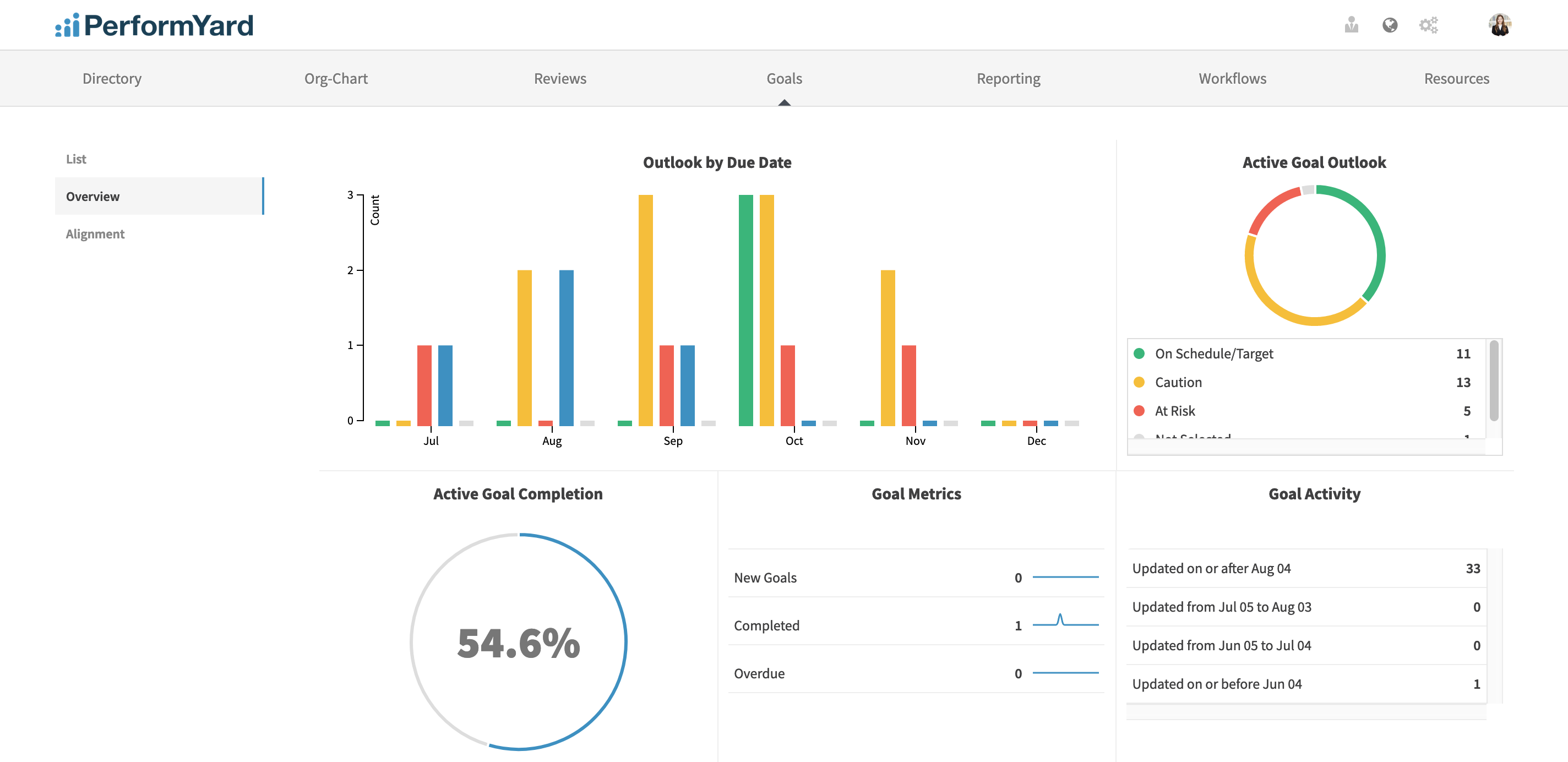Click red At Risk legend dot

(1139, 411)
